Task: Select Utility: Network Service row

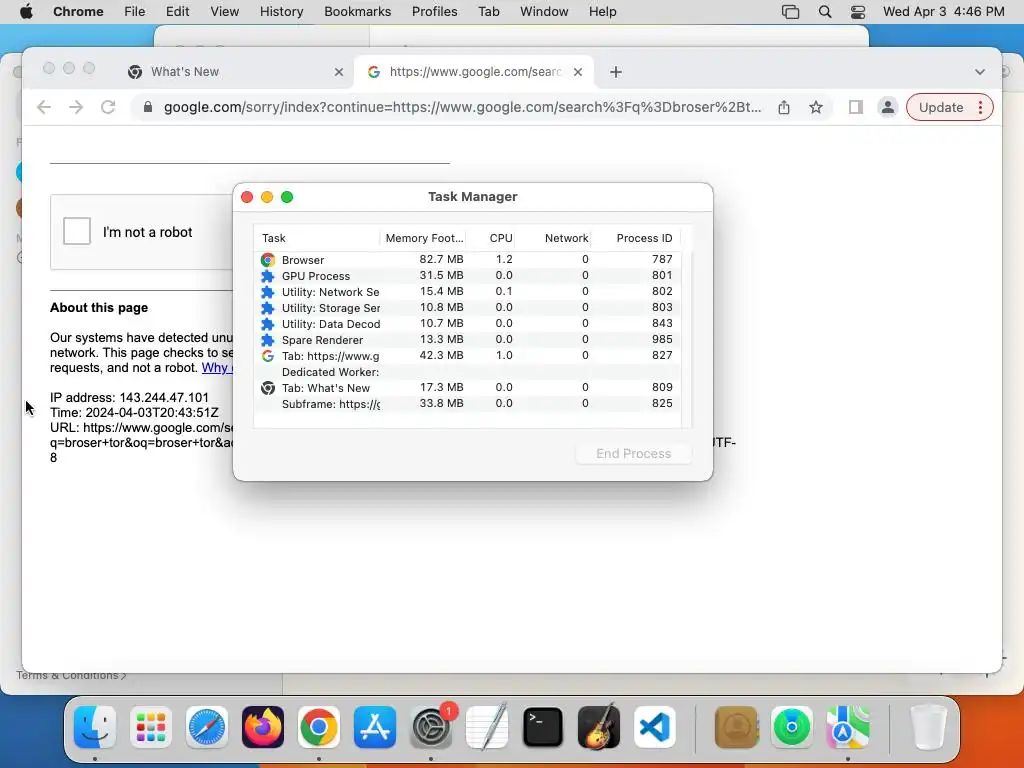Action: (468, 291)
